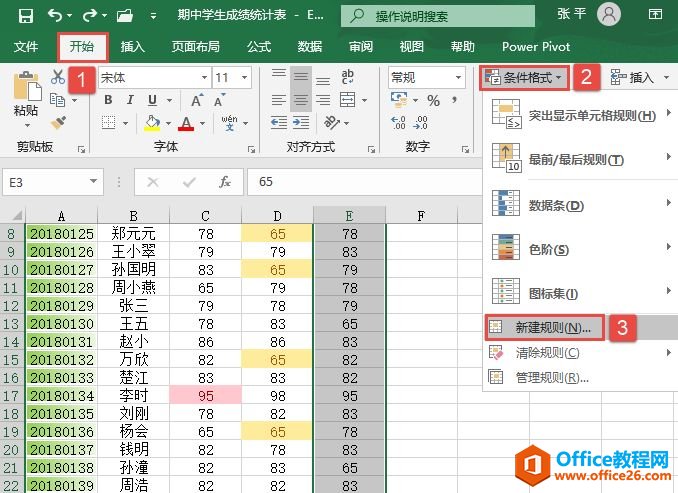Open 数据条 submenu
Image resolution: width=678 pixels, height=493 pixels.
click(582, 205)
